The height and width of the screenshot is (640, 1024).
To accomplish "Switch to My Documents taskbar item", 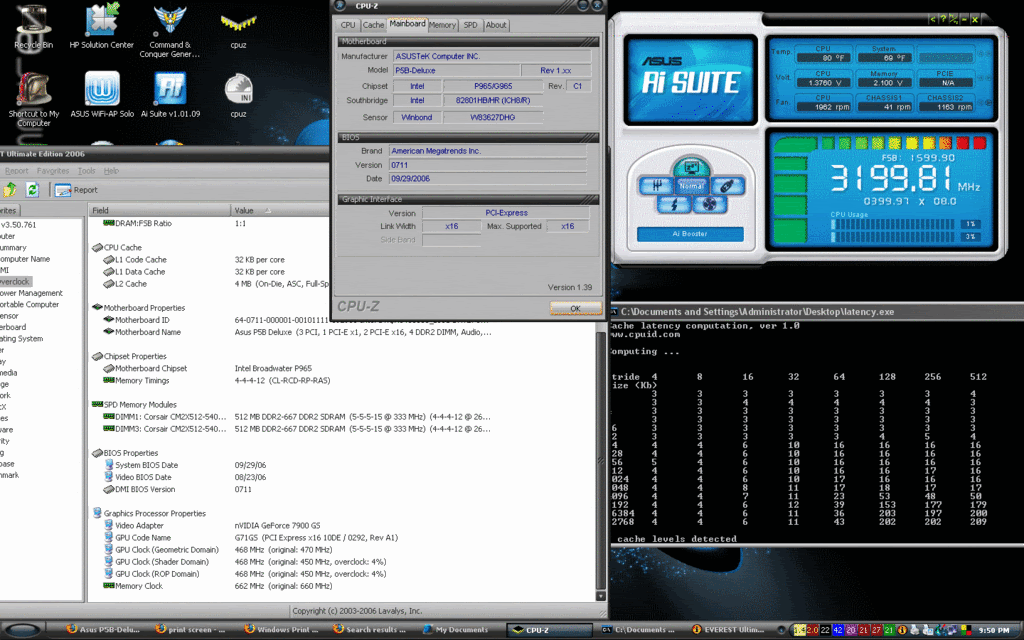I will 455,630.
